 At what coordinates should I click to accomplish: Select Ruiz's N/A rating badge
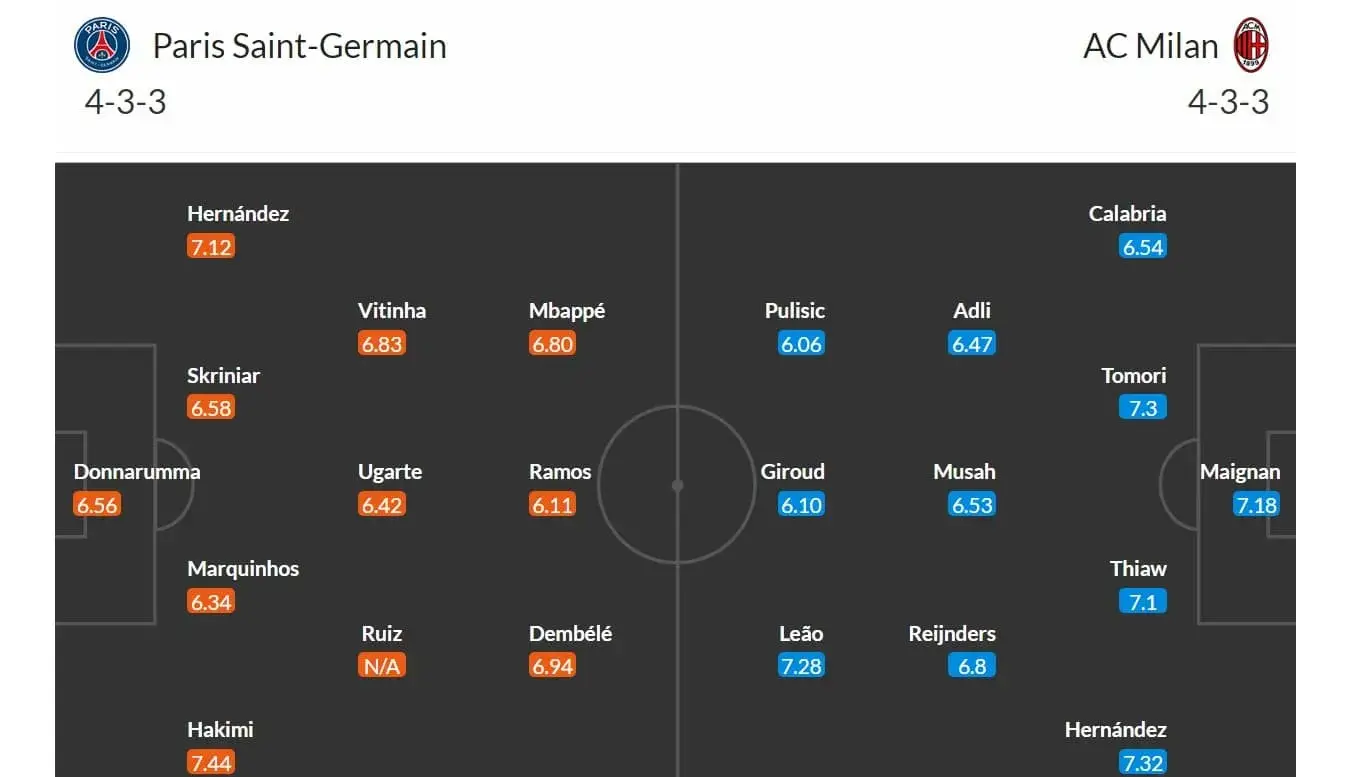tap(382, 666)
